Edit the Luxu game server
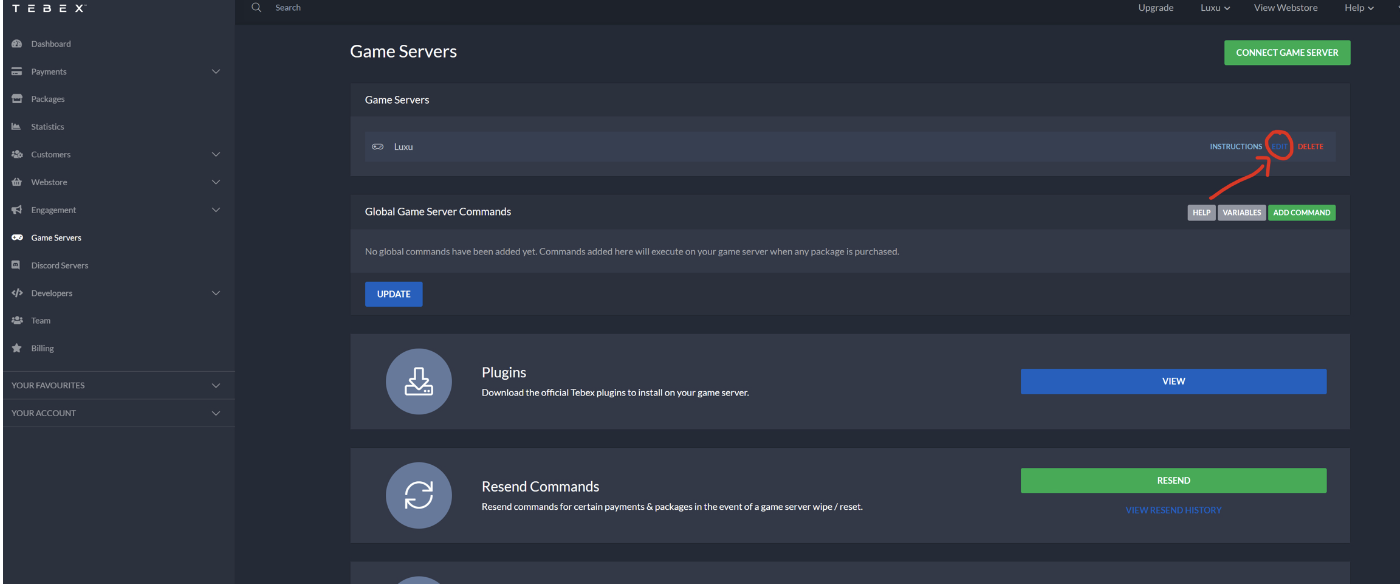1400x584 pixels. coord(1280,147)
